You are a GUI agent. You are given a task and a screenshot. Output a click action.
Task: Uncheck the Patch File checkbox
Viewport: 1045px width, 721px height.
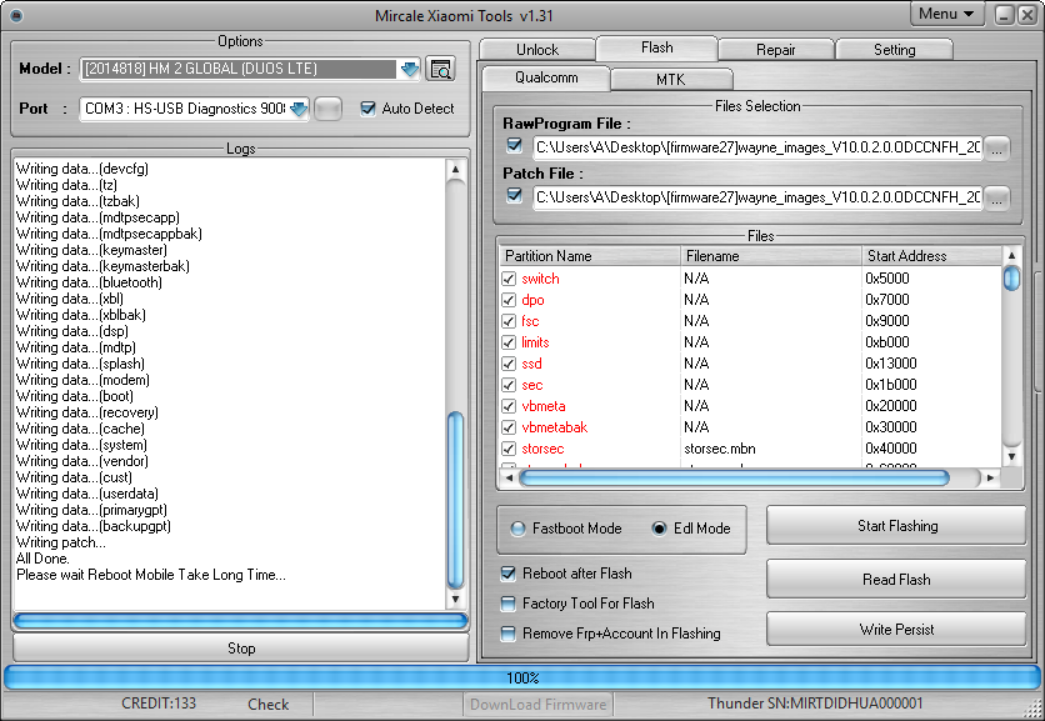click(x=514, y=195)
